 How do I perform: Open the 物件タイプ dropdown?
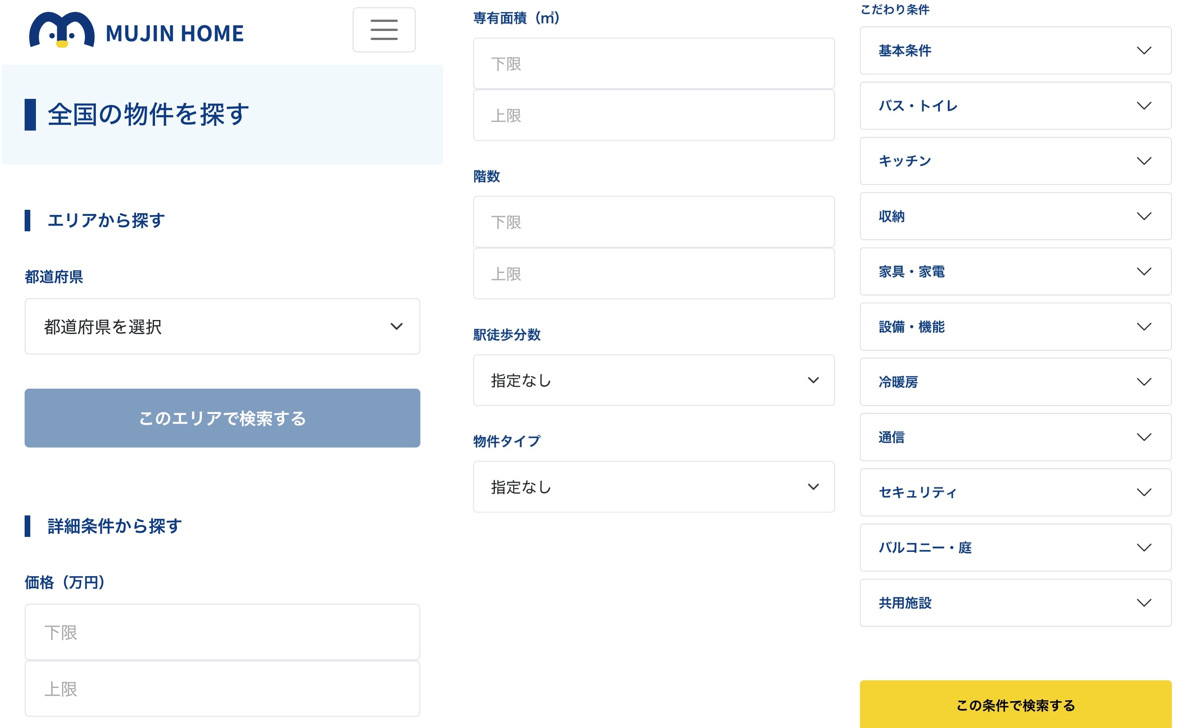tap(654, 487)
